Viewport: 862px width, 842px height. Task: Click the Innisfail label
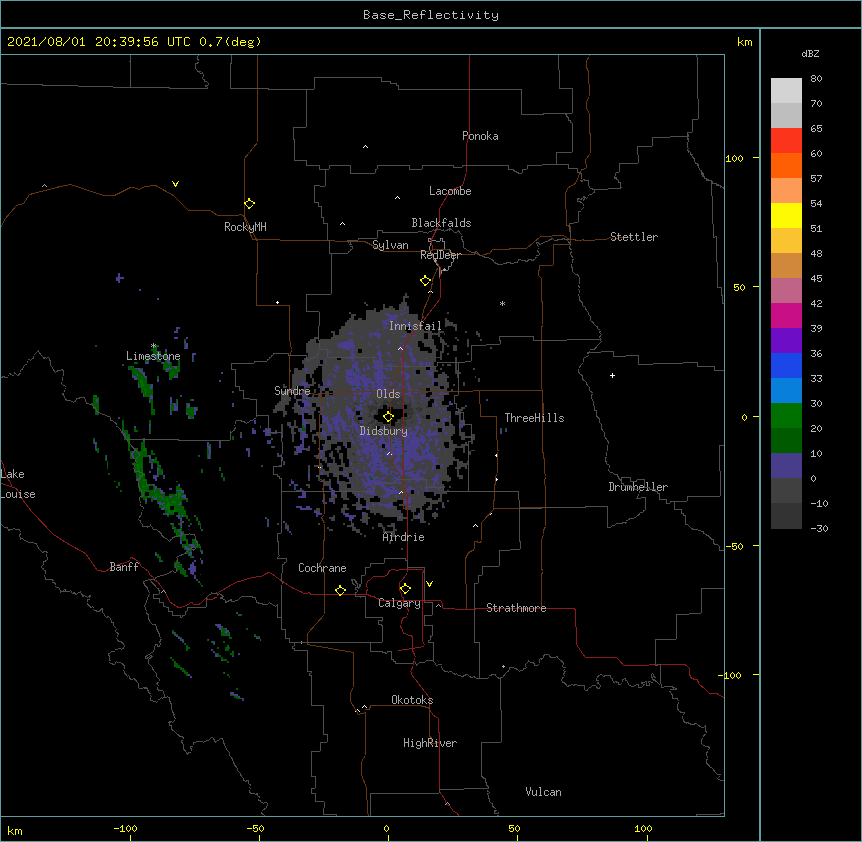(415, 326)
